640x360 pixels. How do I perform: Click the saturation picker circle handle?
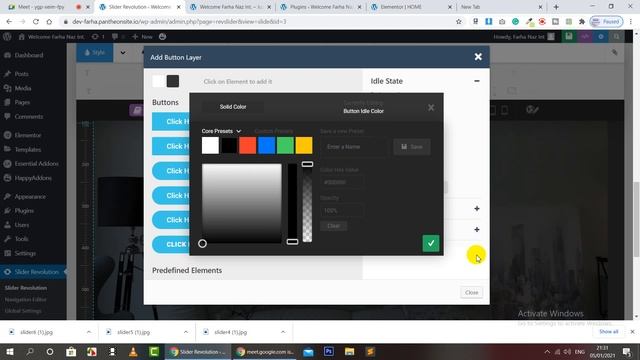pyautogui.click(x=202, y=244)
